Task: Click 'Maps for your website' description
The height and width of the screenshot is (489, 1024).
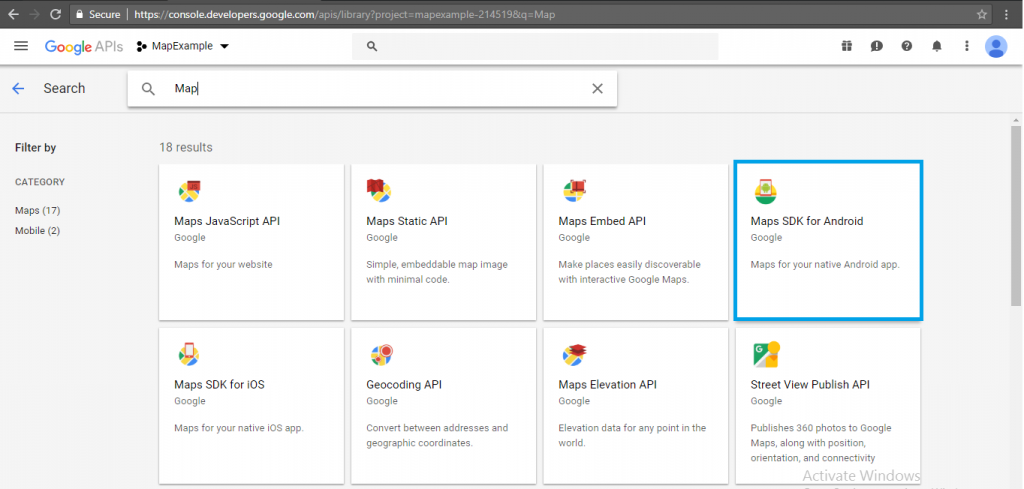Action: click(223, 264)
